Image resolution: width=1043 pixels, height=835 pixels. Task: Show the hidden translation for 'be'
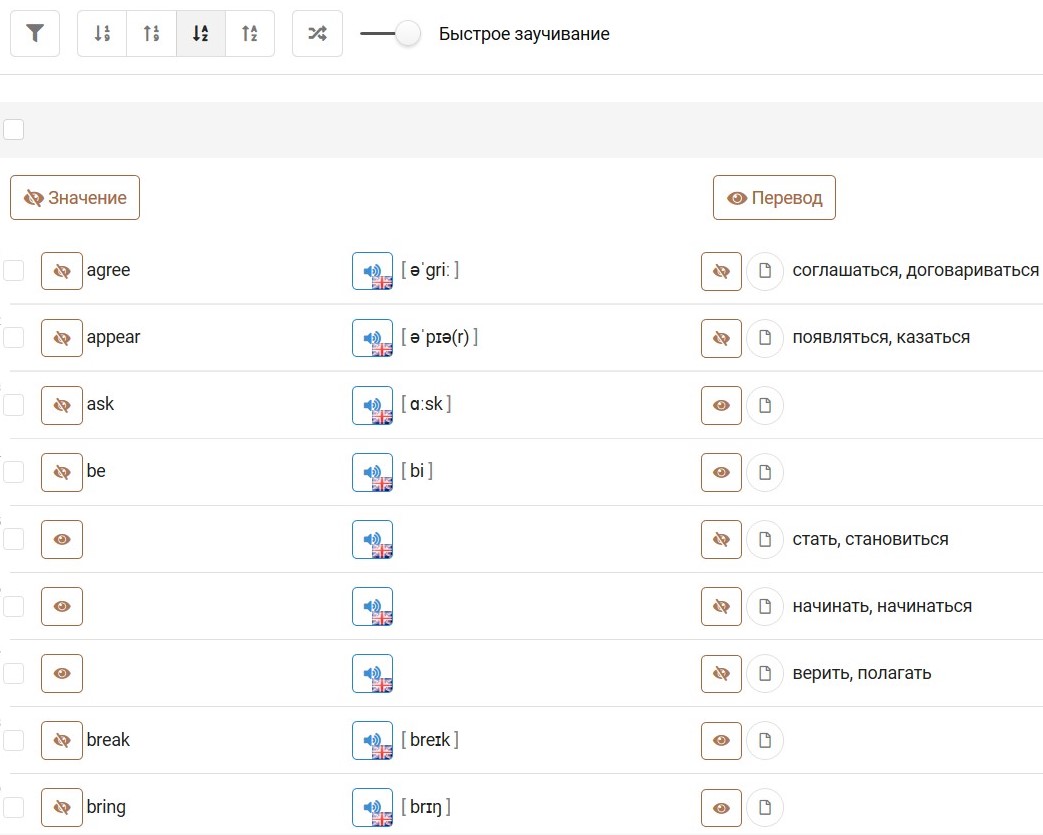[x=721, y=472]
